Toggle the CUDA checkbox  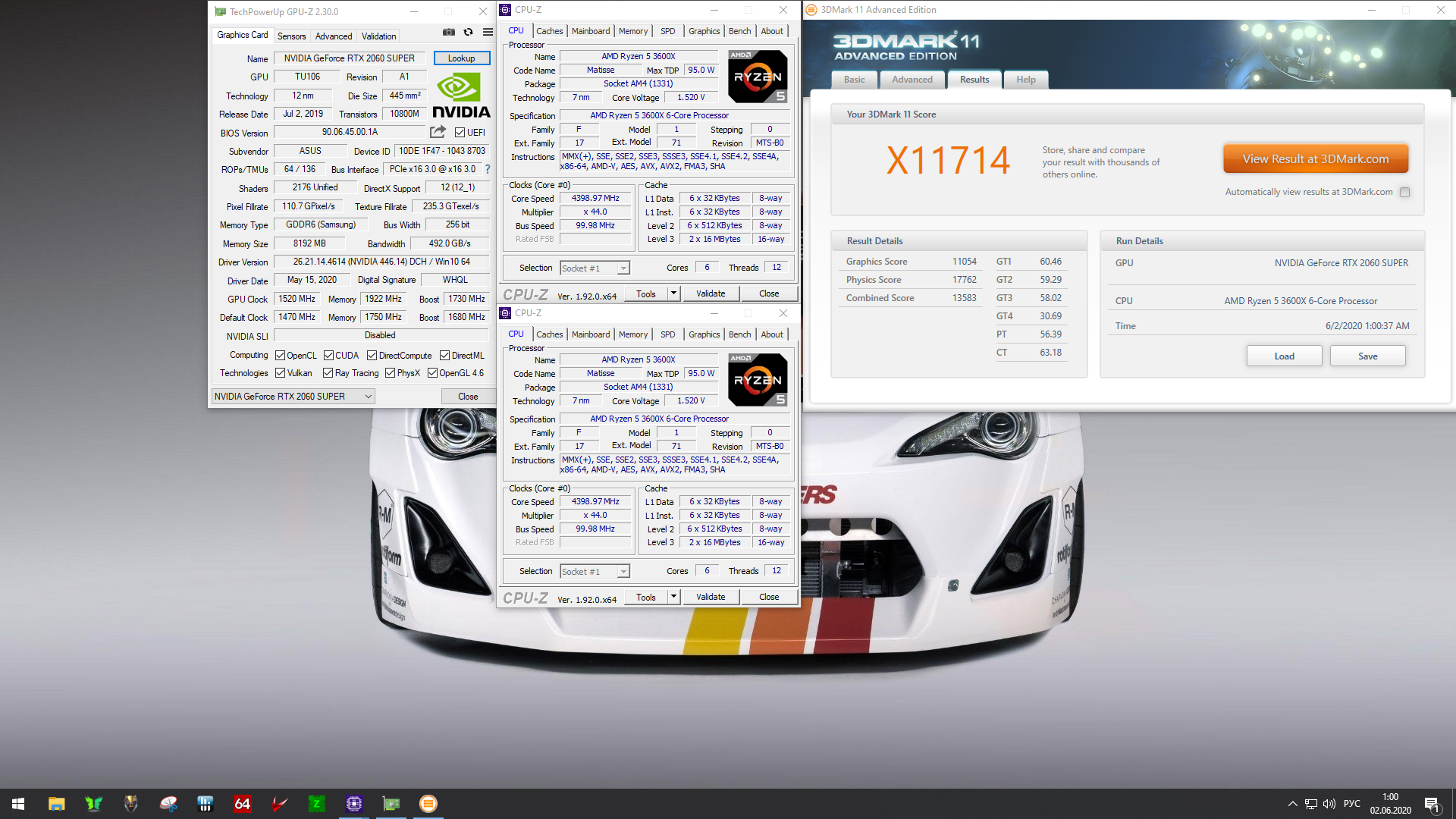(x=328, y=356)
